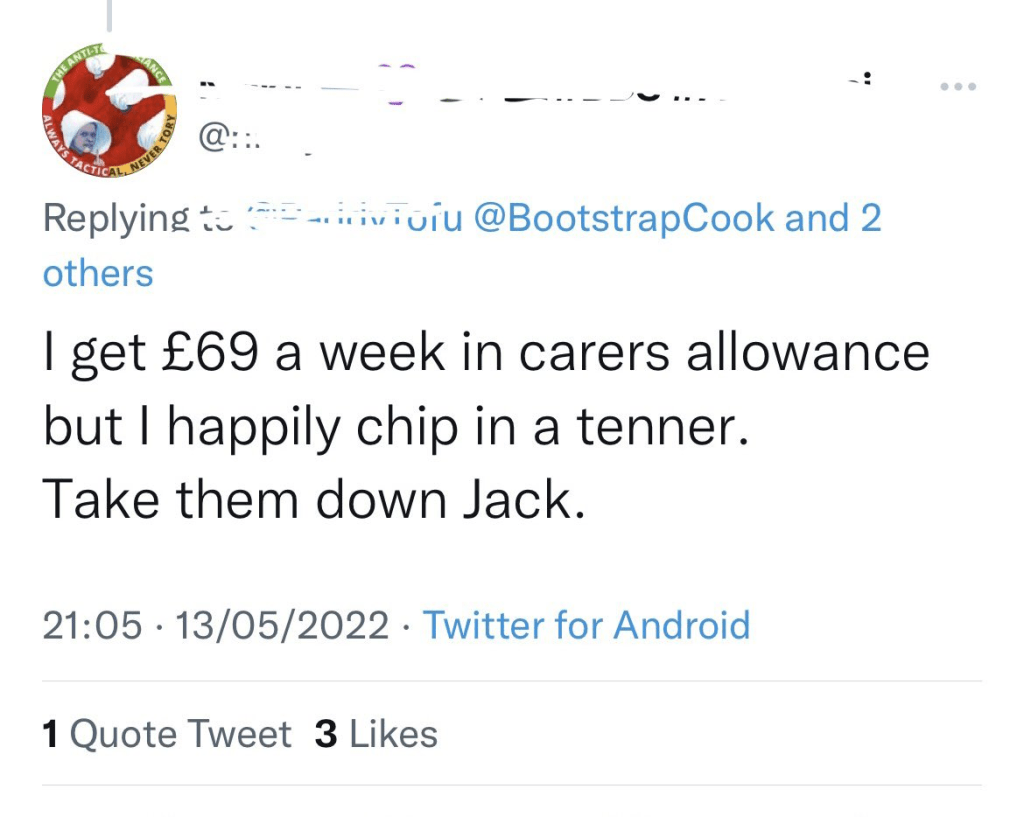Screen dimensions: 1024x817
Task: Show who liked via "3 Likes"
Action: coord(376,734)
